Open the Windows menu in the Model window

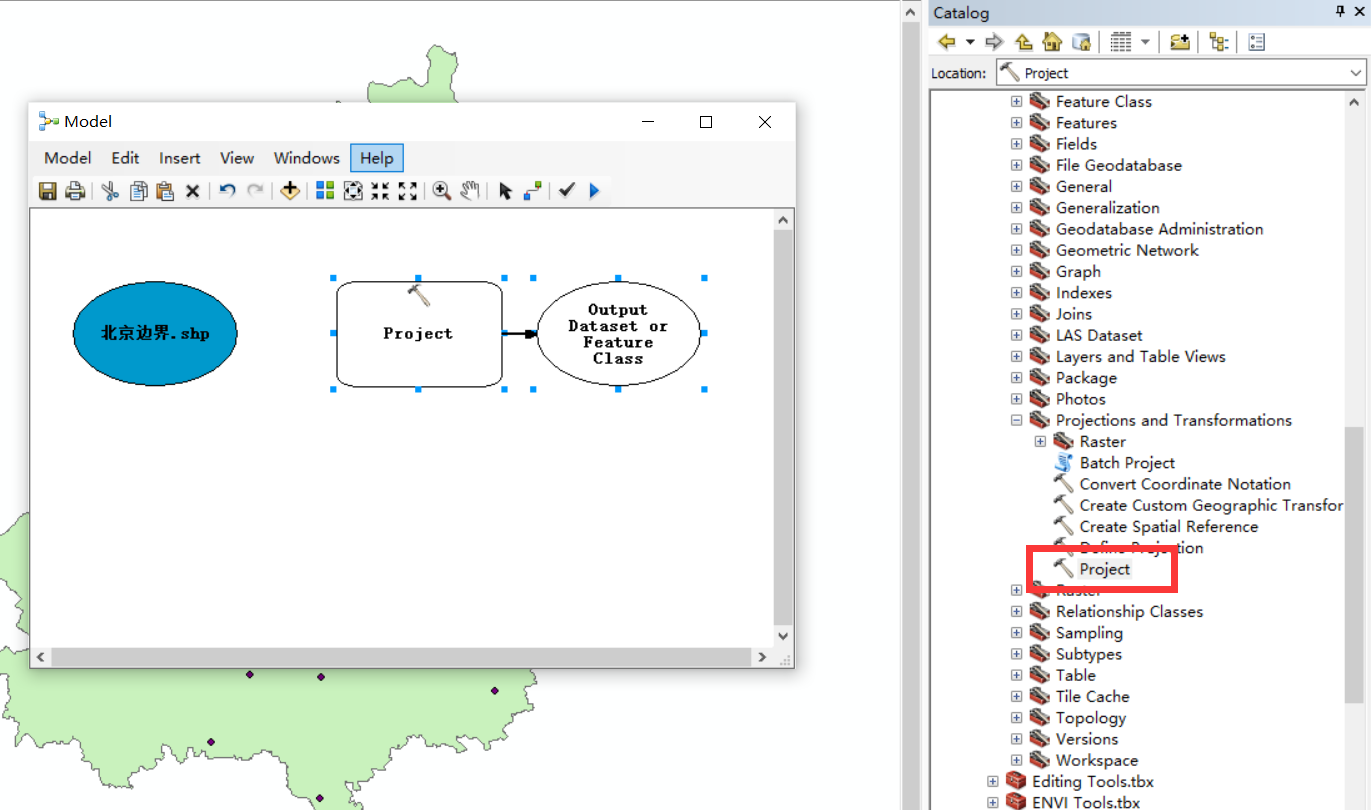pos(306,158)
